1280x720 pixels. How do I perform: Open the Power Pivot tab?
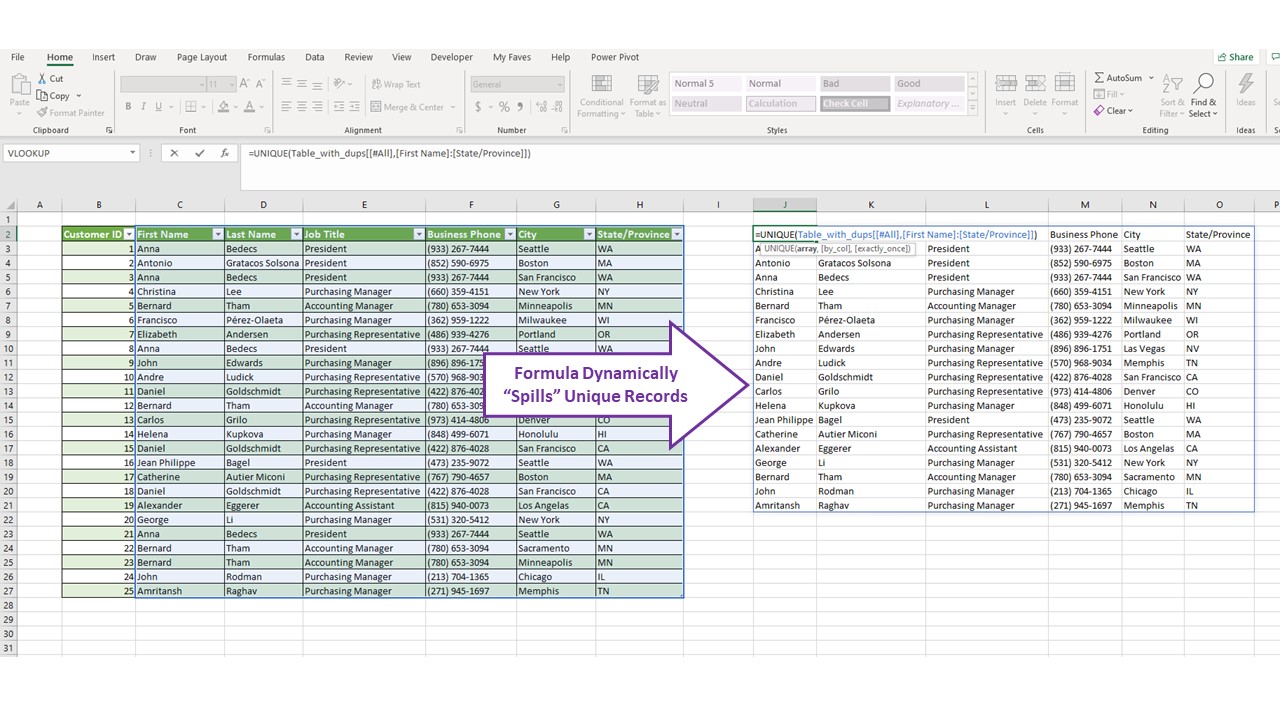click(x=615, y=57)
